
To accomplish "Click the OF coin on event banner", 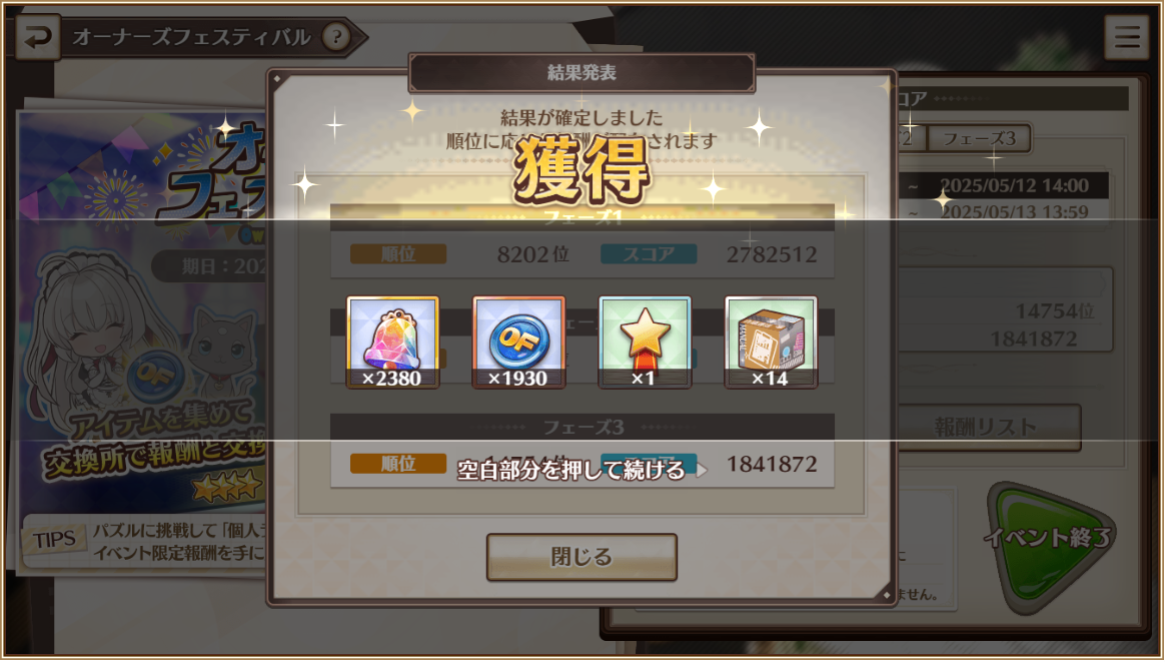I will [x=155, y=377].
